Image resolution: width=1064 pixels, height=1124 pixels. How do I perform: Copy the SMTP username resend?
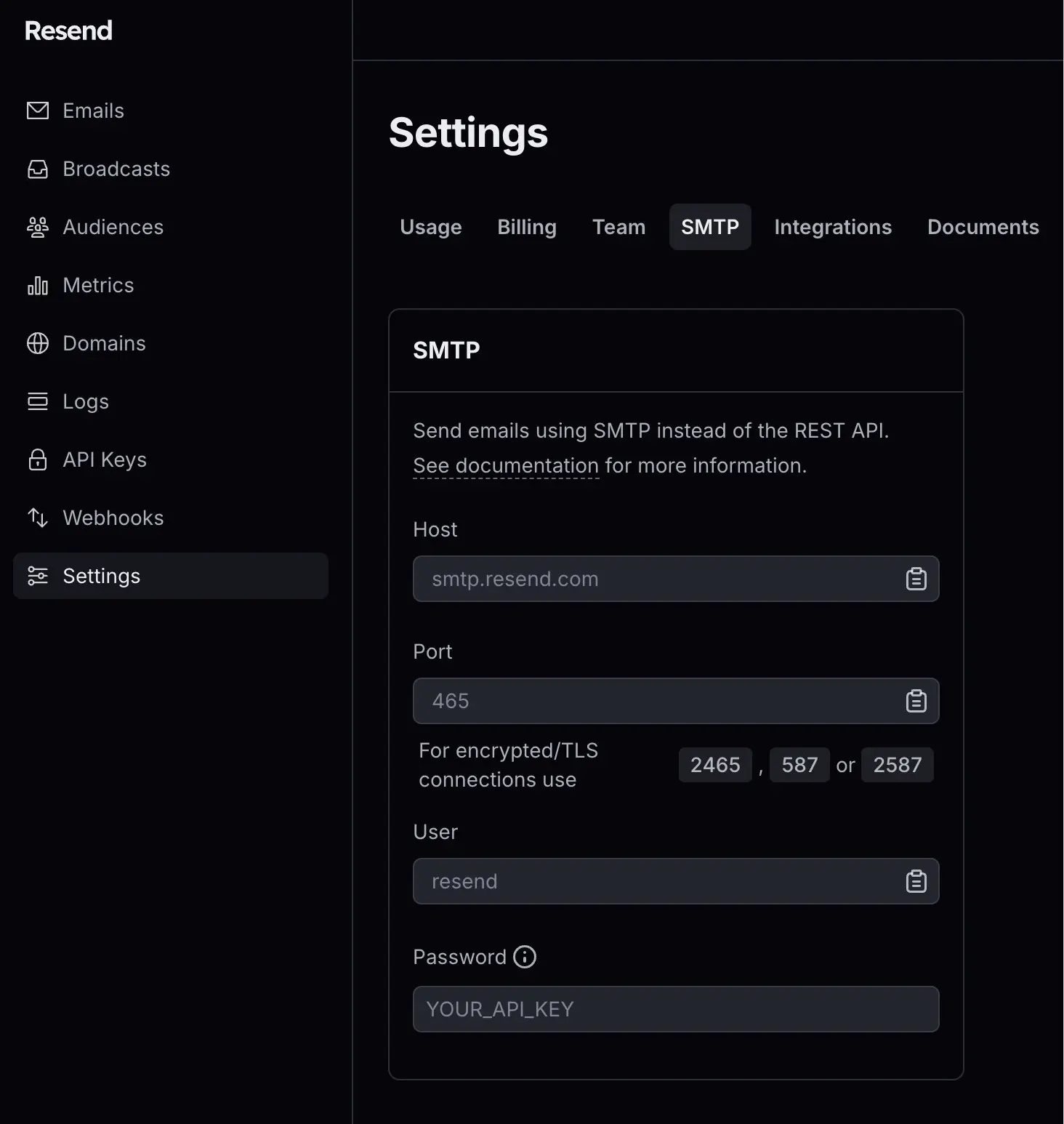pos(916,881)
